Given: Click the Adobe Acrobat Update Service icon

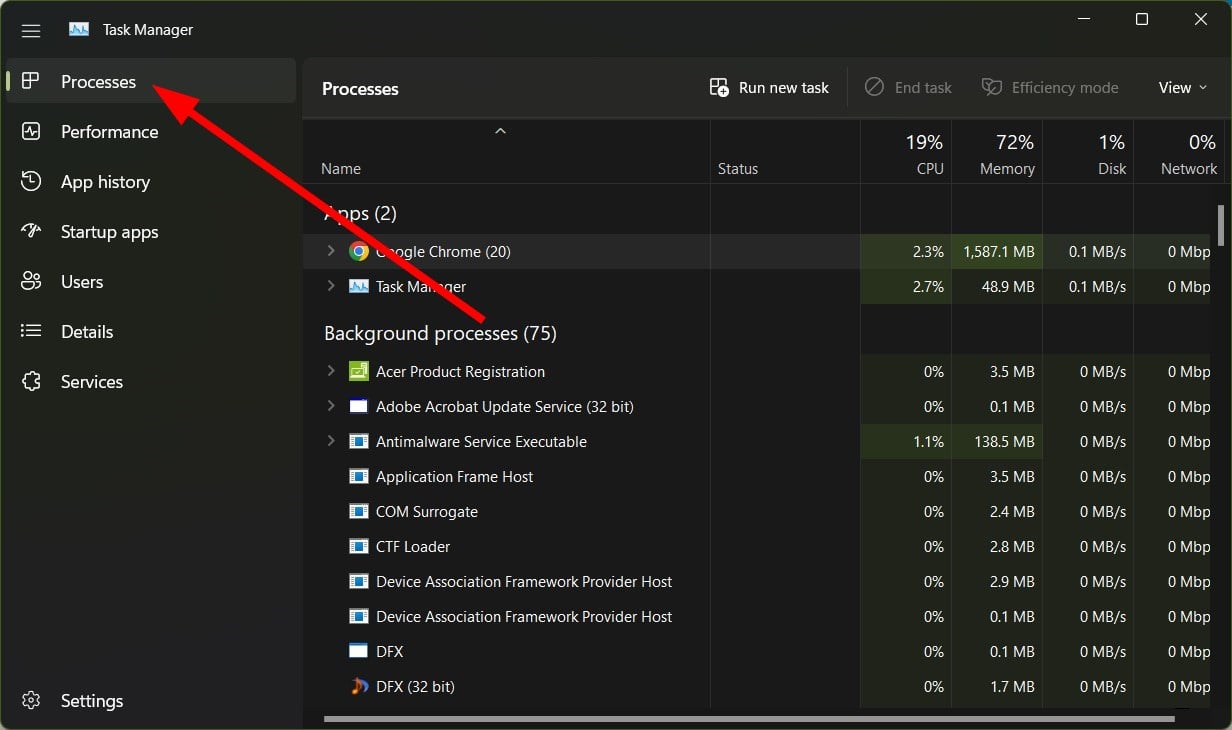Looking at the screenshot, I should [359, 406].
